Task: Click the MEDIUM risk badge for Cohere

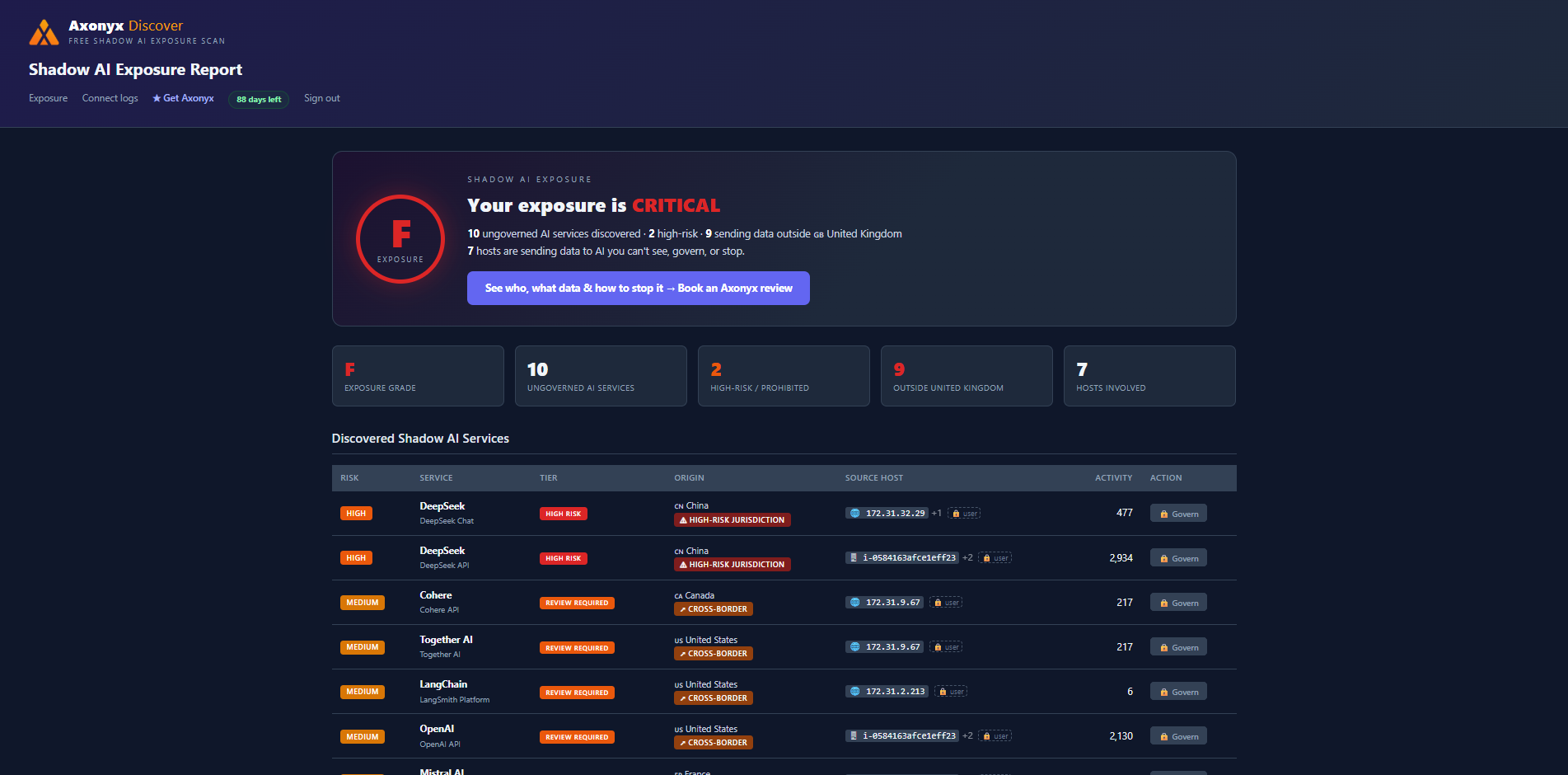Action: [x=363, y=603]
